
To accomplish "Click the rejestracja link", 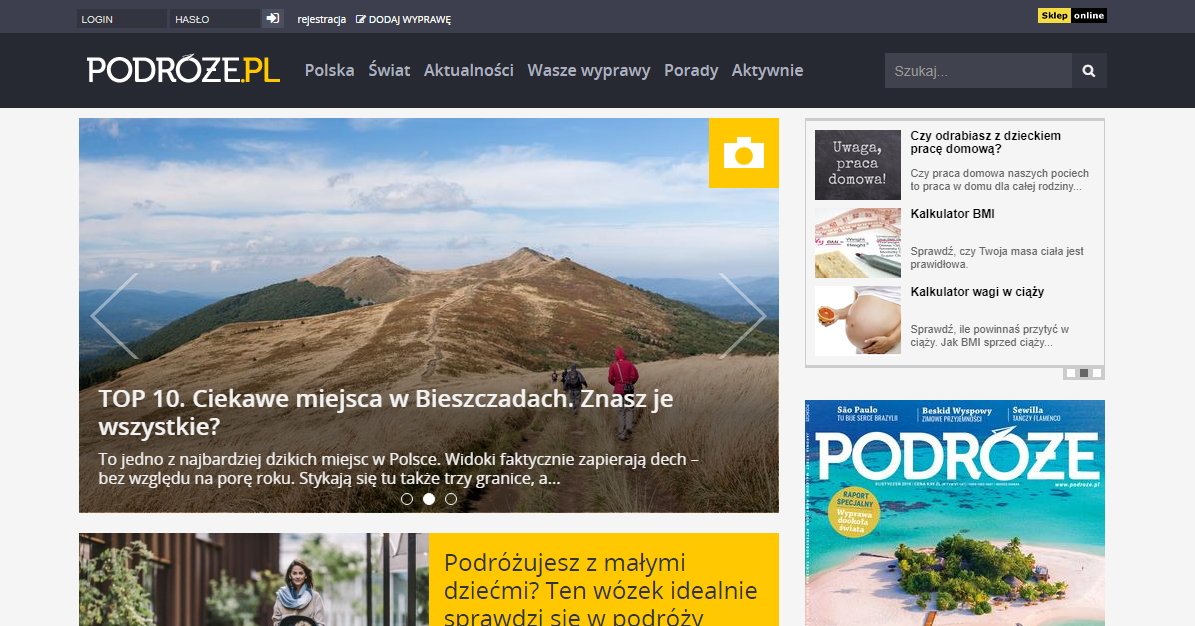I will pos(322,19).
